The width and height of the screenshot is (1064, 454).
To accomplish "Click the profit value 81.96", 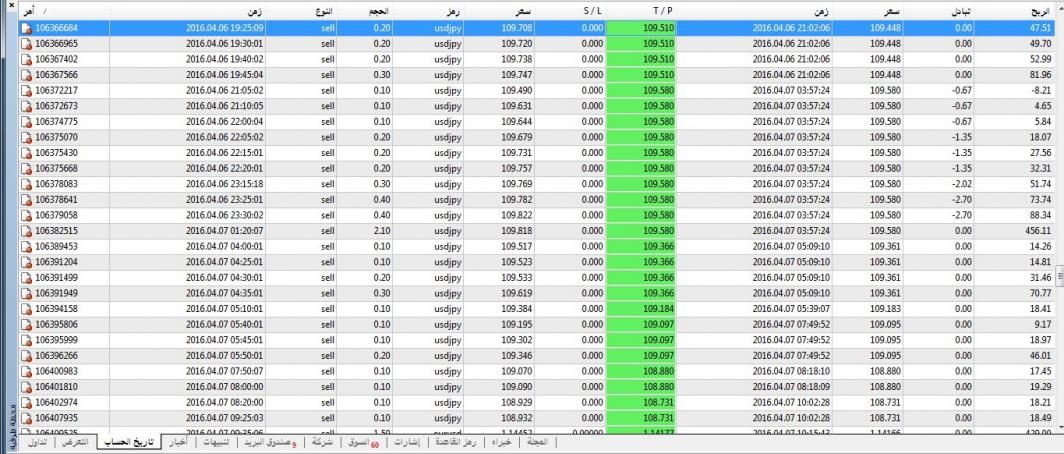I will click(x=1040, y=75).
